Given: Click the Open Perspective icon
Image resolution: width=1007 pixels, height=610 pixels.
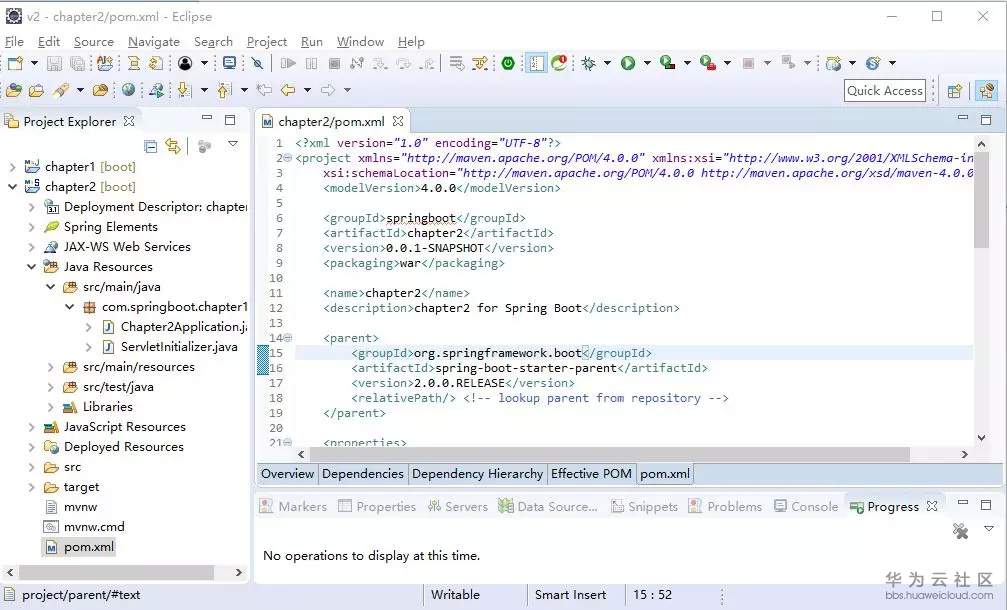Looking at the screenshot, I should point(955,91).
